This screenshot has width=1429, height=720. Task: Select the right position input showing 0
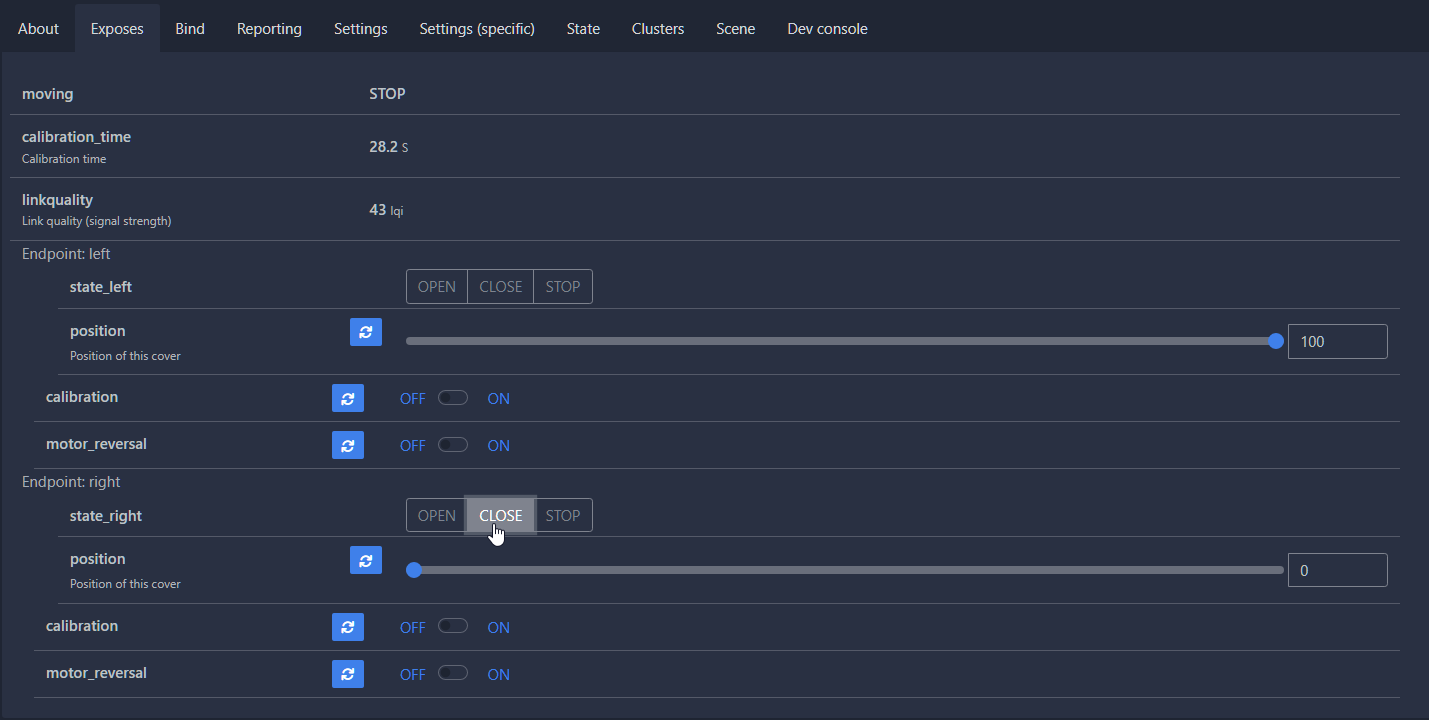click(1337, 569)
